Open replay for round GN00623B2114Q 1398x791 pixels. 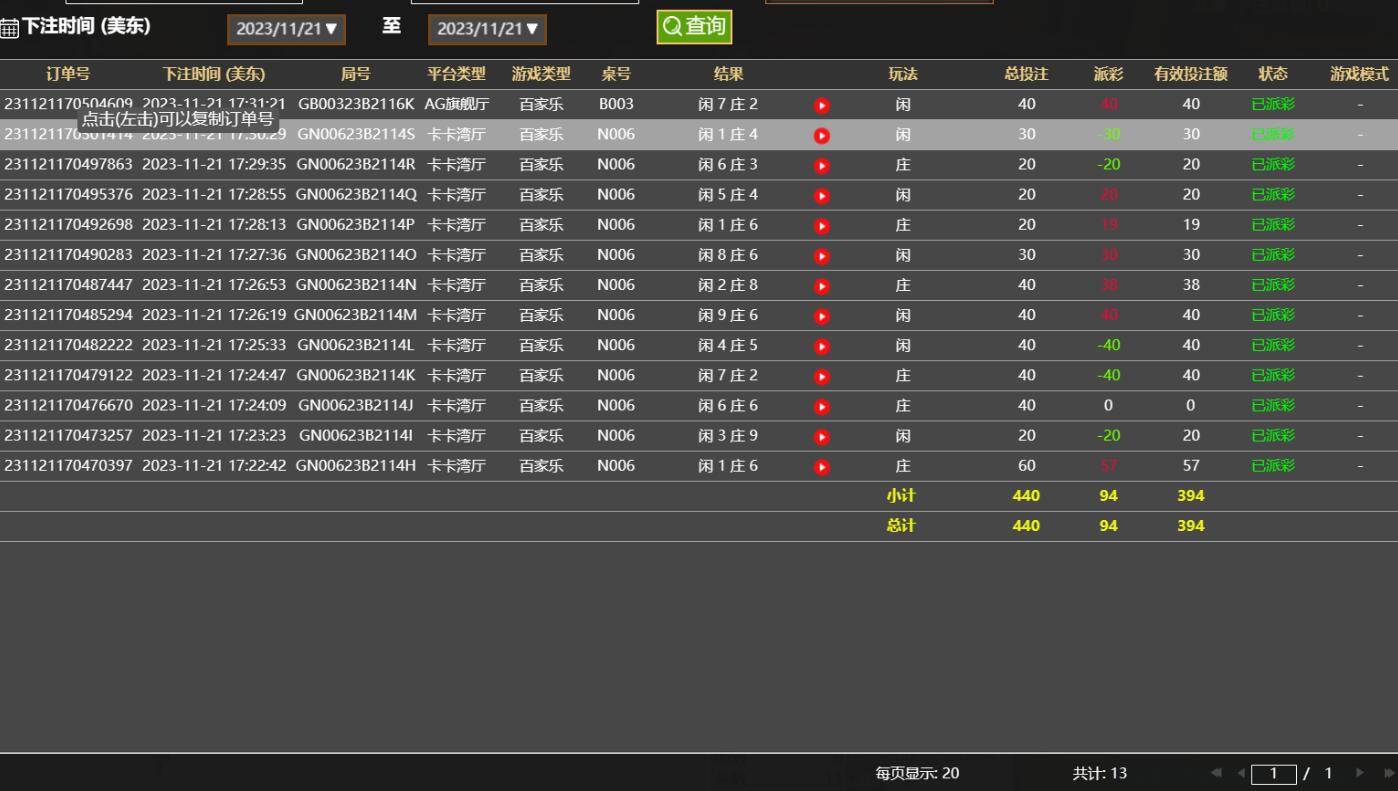point(821,195)
